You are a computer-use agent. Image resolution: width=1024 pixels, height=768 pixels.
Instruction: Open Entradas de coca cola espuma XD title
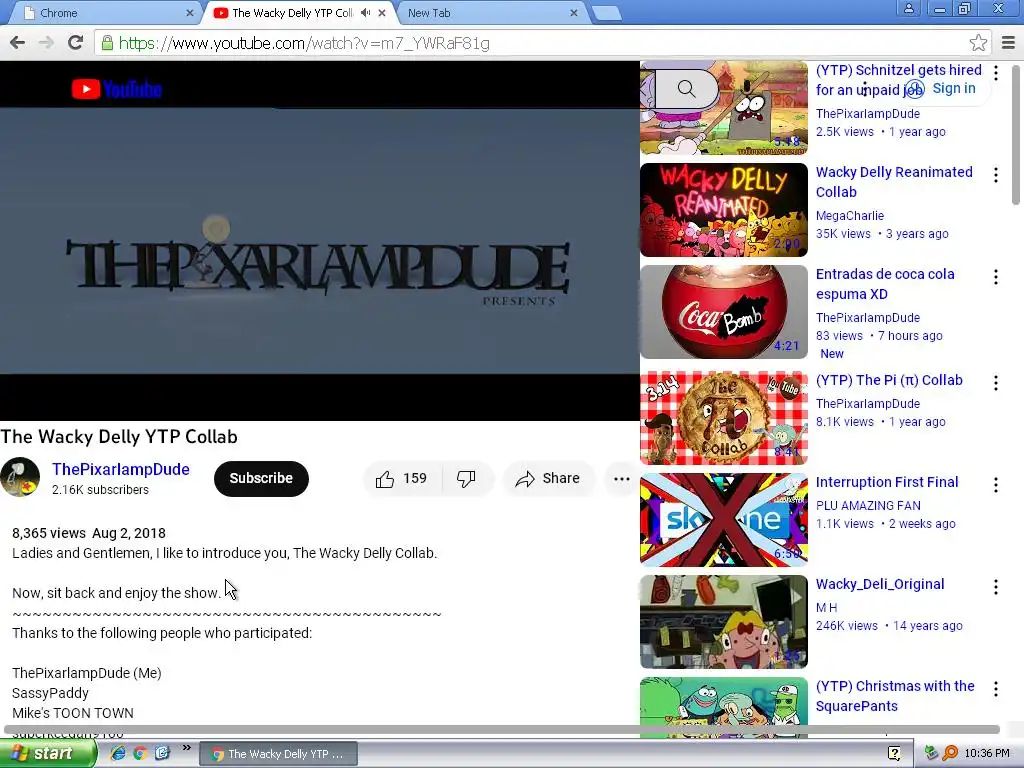point(885,284)
